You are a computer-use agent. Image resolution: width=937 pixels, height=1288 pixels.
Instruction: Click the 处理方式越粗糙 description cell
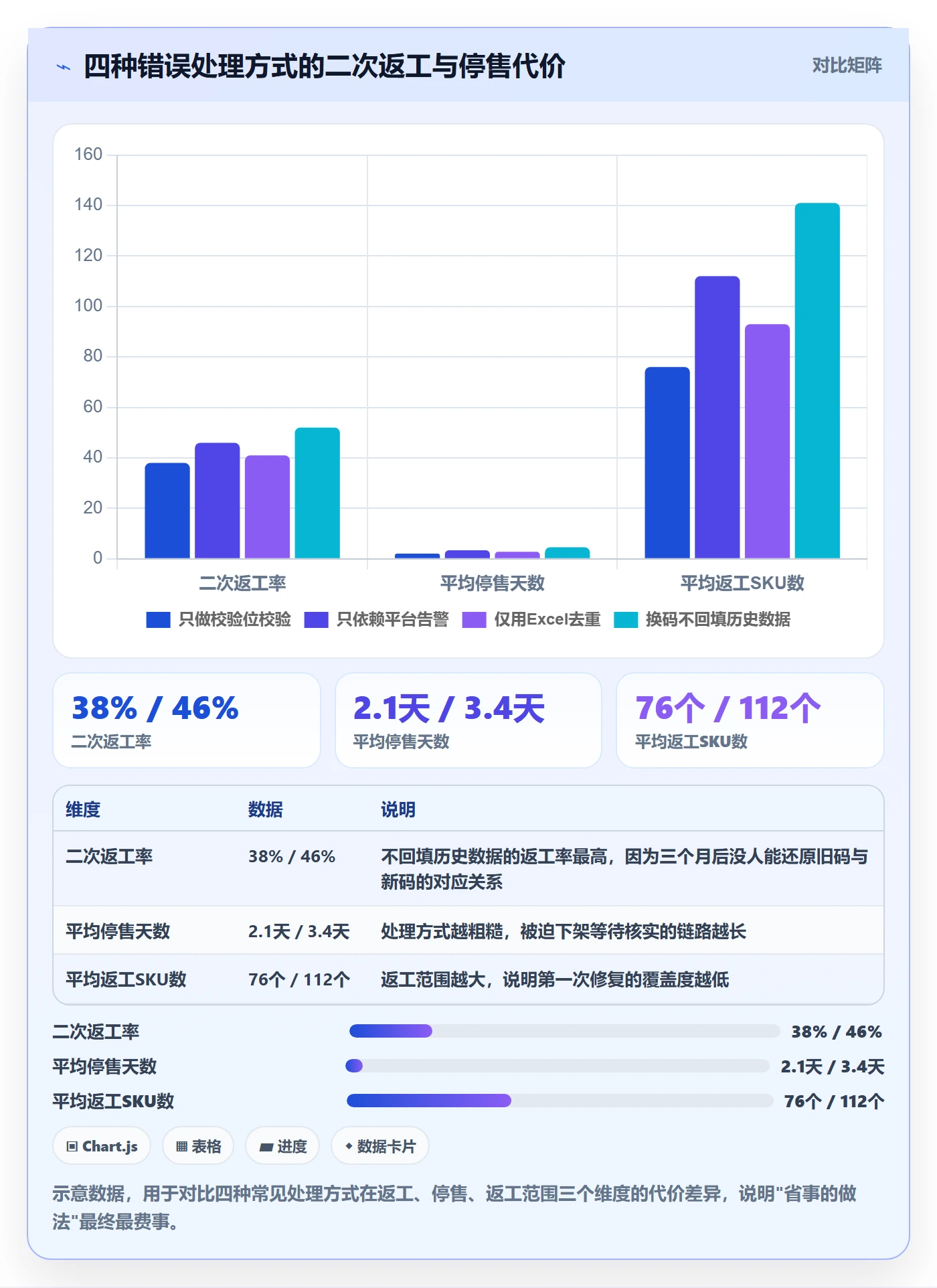coord(564,931)
